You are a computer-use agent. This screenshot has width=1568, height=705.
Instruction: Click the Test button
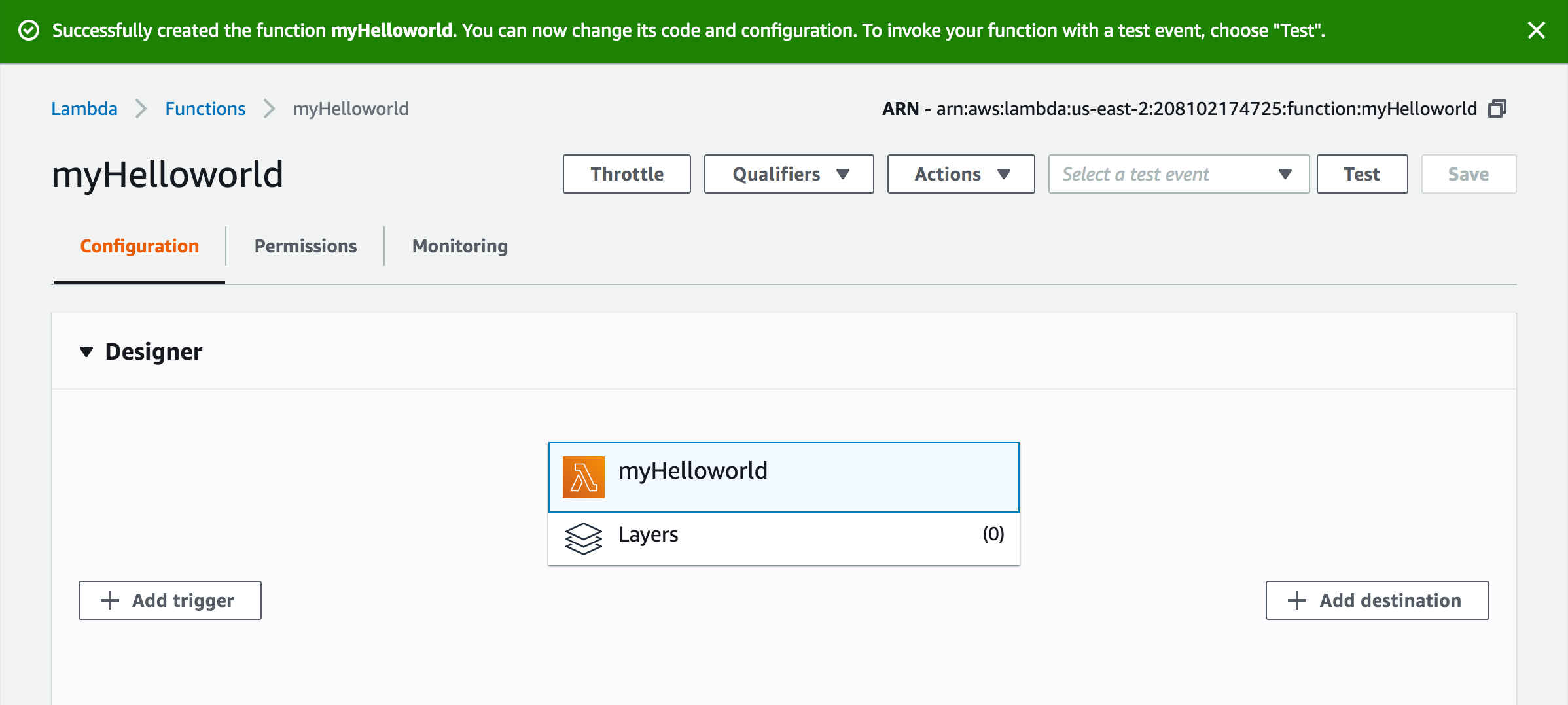pyautogui.click(x=1362, y=174)
